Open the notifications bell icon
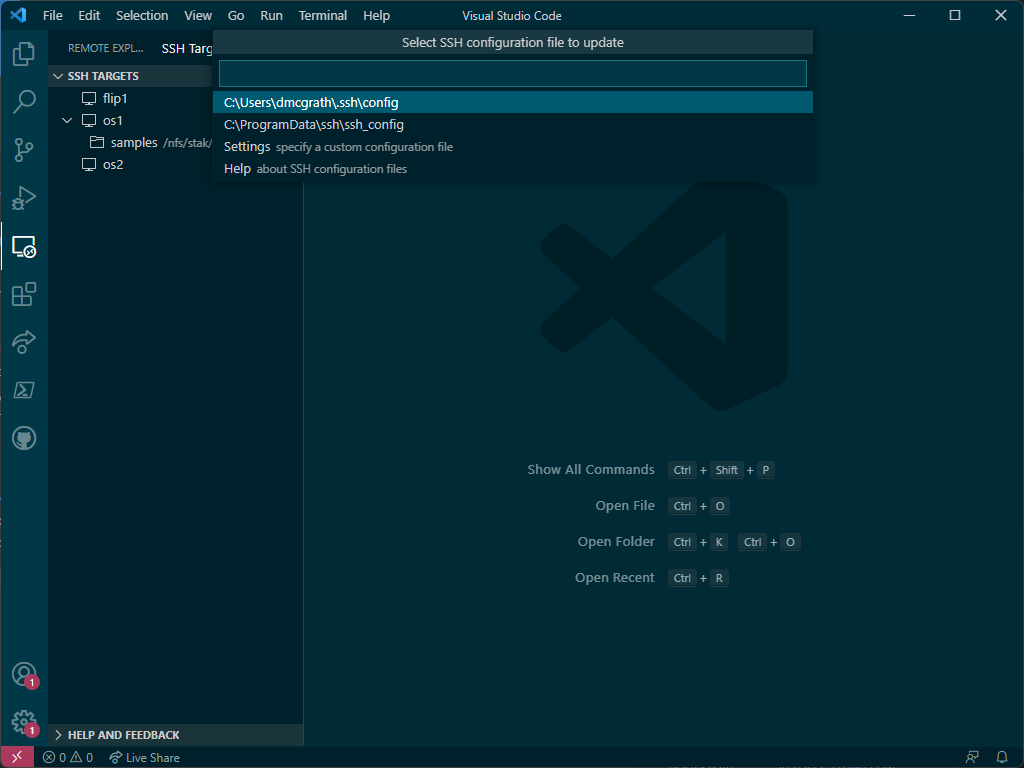 click(1002, 758)
